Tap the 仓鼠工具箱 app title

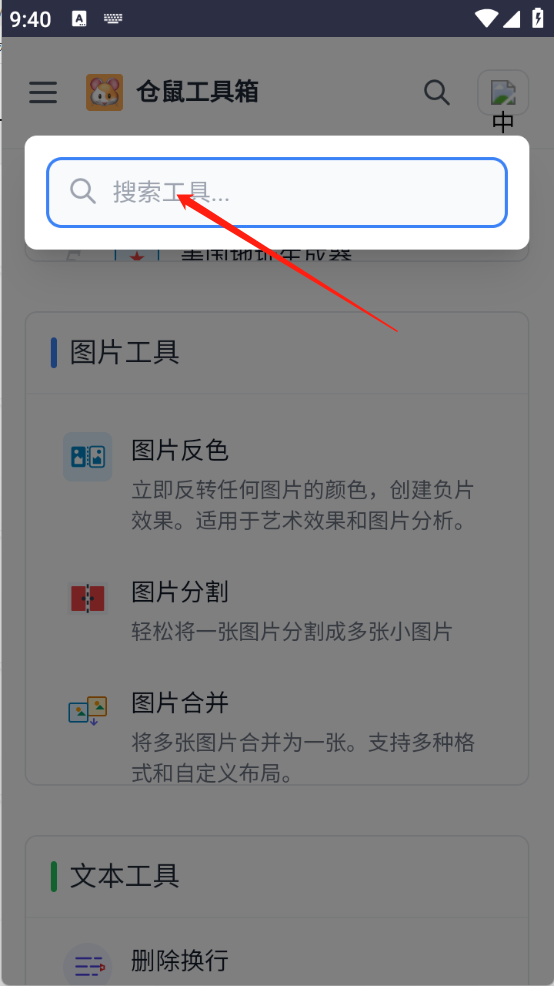coord(197,92)
